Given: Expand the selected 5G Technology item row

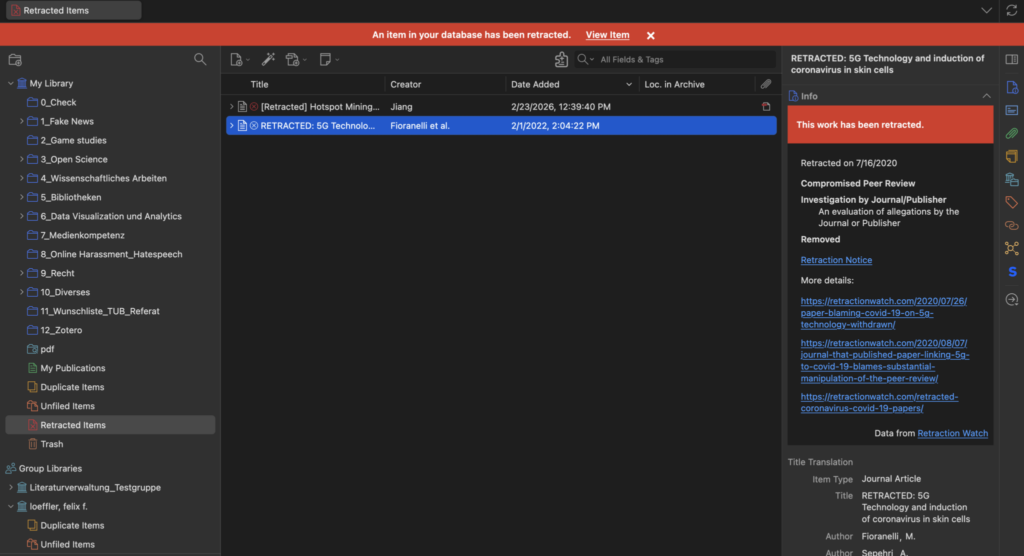Looking at the screenshot, I should click(x=231, y=125).
